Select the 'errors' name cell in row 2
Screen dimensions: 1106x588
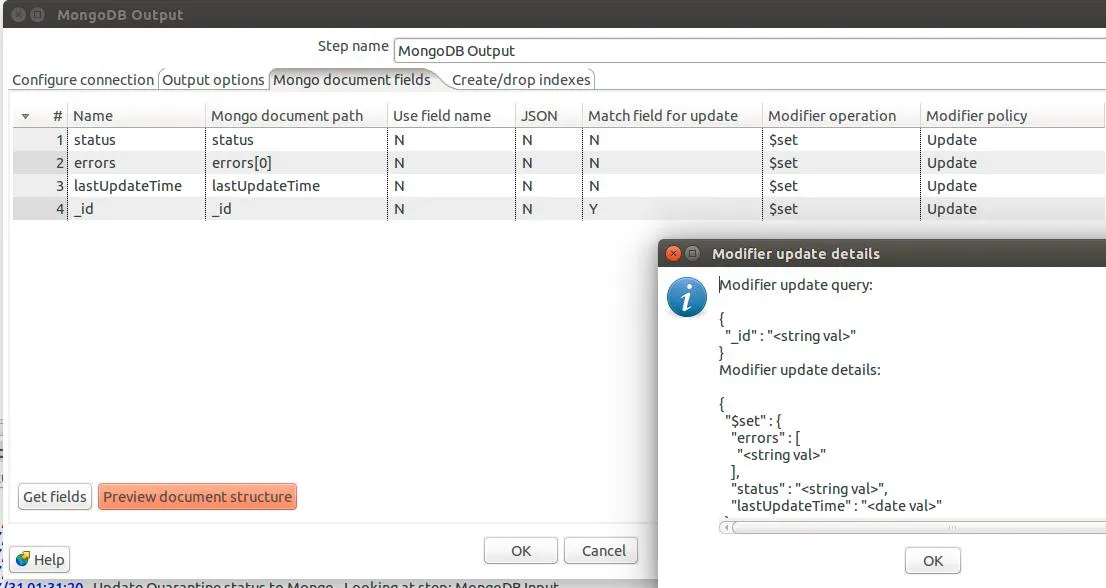coord(137,163)
